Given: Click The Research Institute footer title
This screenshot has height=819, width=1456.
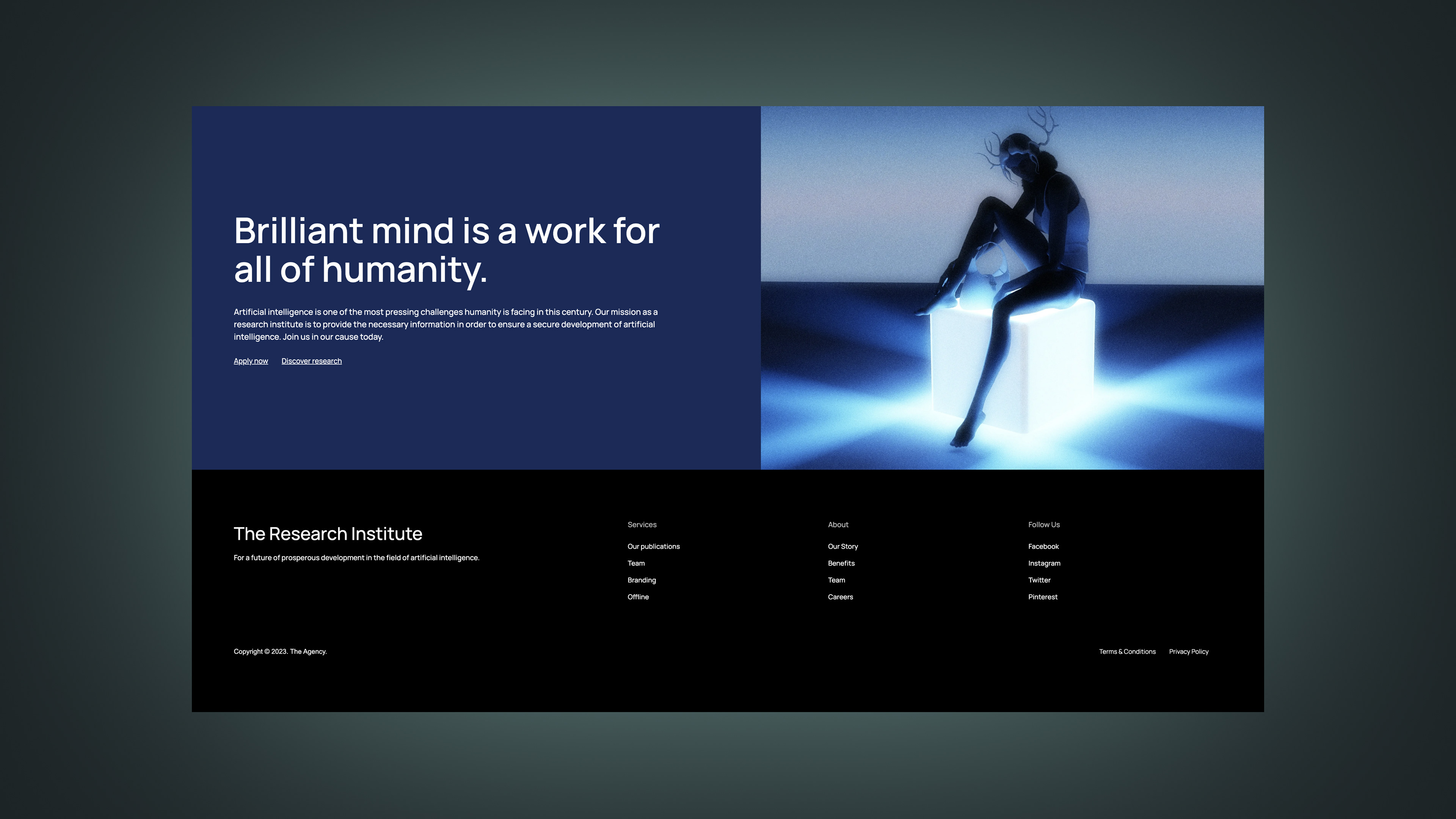Looking at the screenshot, I should (x=328, y=534).
